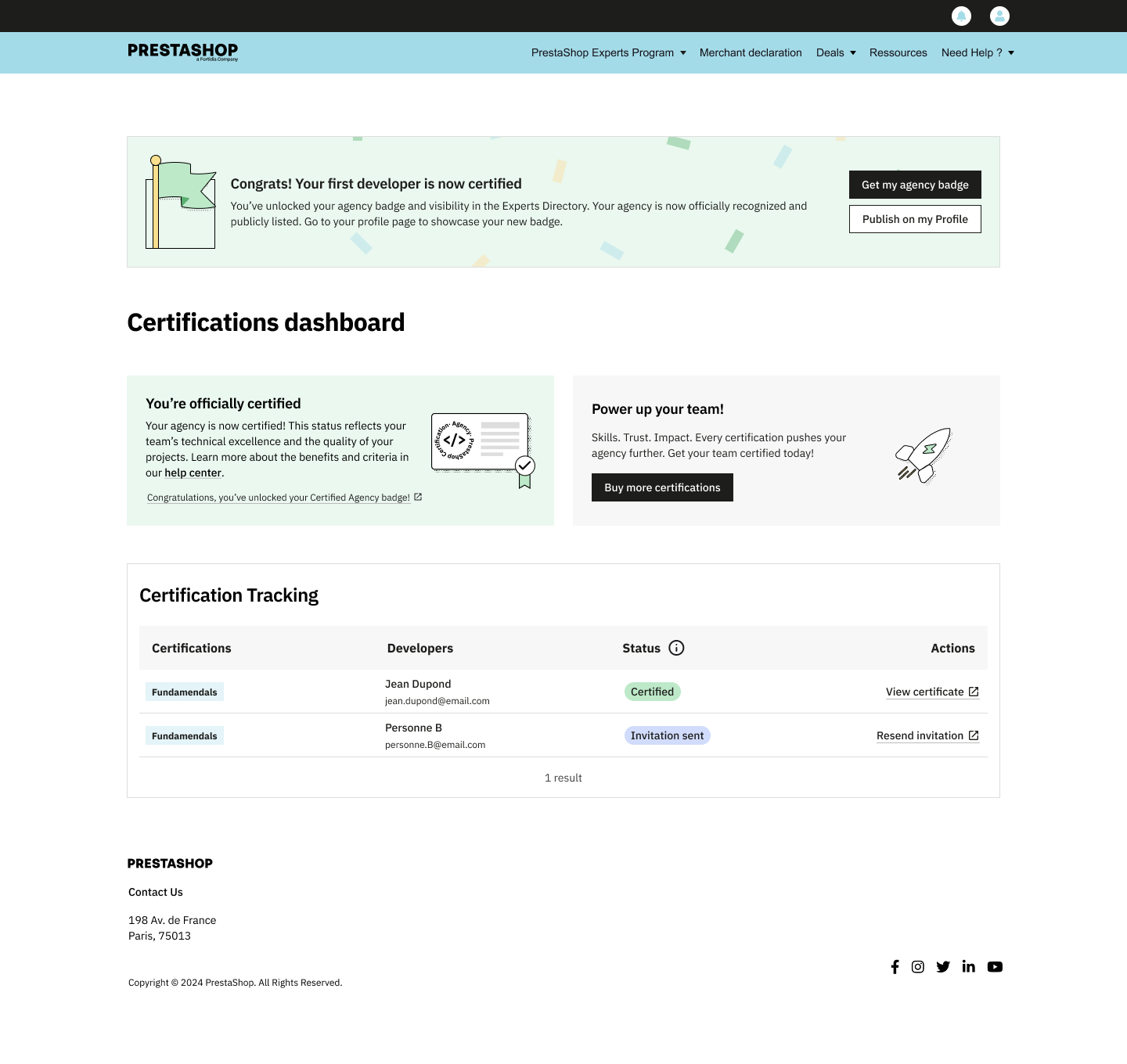Click the PrestaShop header logo

(183, 52)
